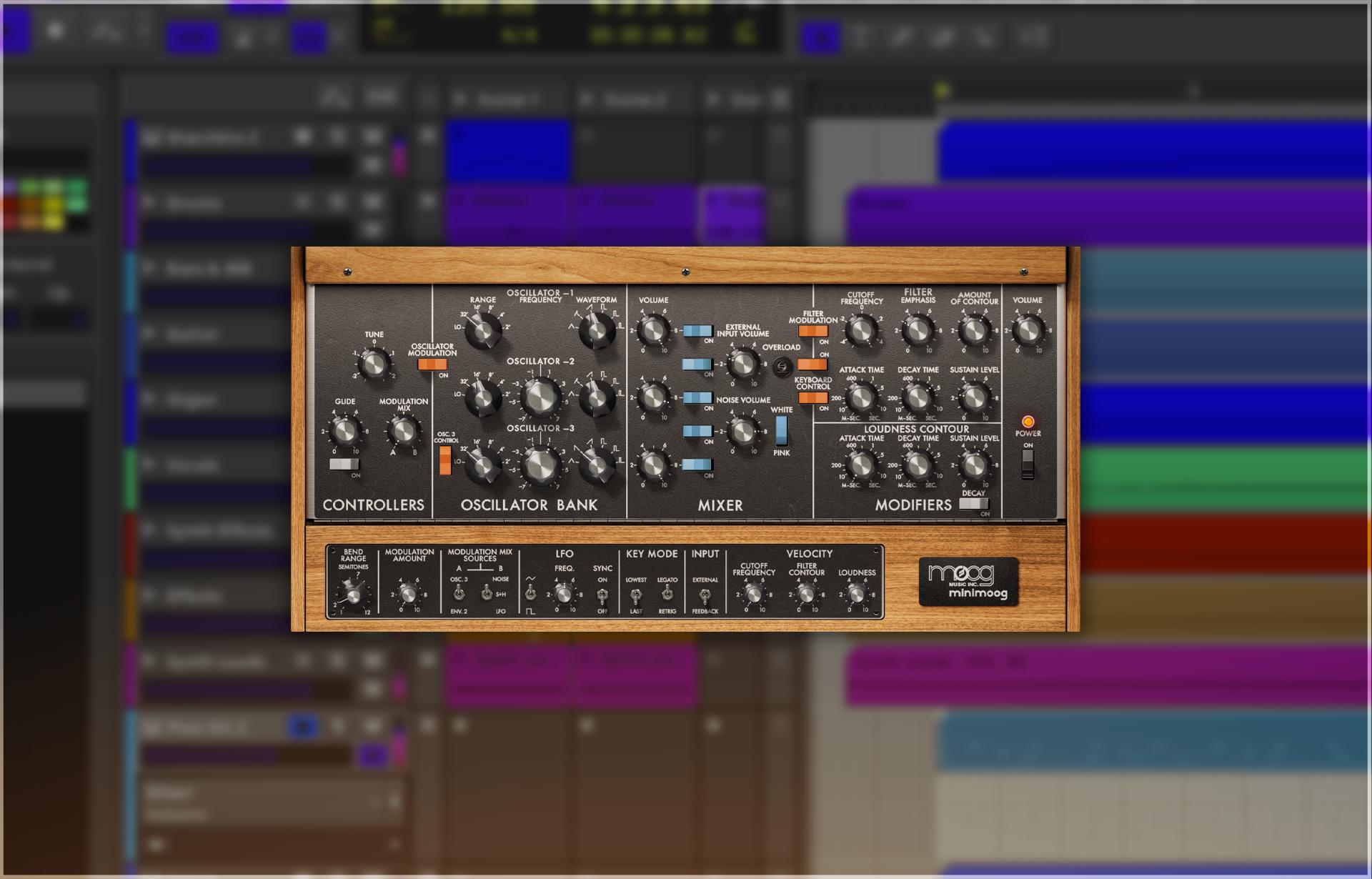The width and height of the screenshot is (1372, 879).
Task: Click Oscillator 3 frequency detune knob
Action: (x=540, y=465)
